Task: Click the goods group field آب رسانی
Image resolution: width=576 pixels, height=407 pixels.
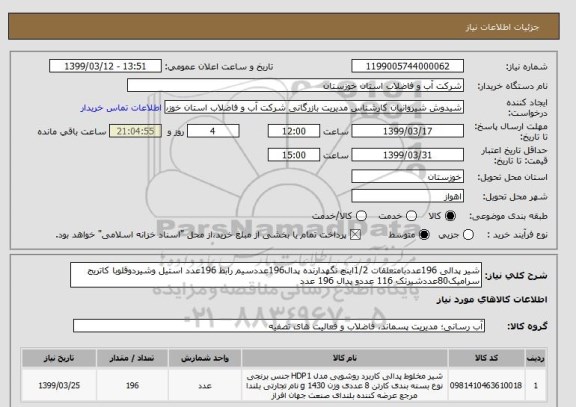Action: pos(279,326)
